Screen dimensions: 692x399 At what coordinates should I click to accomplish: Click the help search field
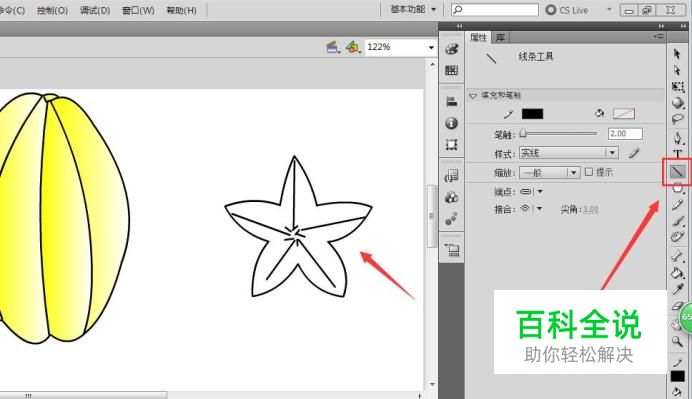coord(495,9)
